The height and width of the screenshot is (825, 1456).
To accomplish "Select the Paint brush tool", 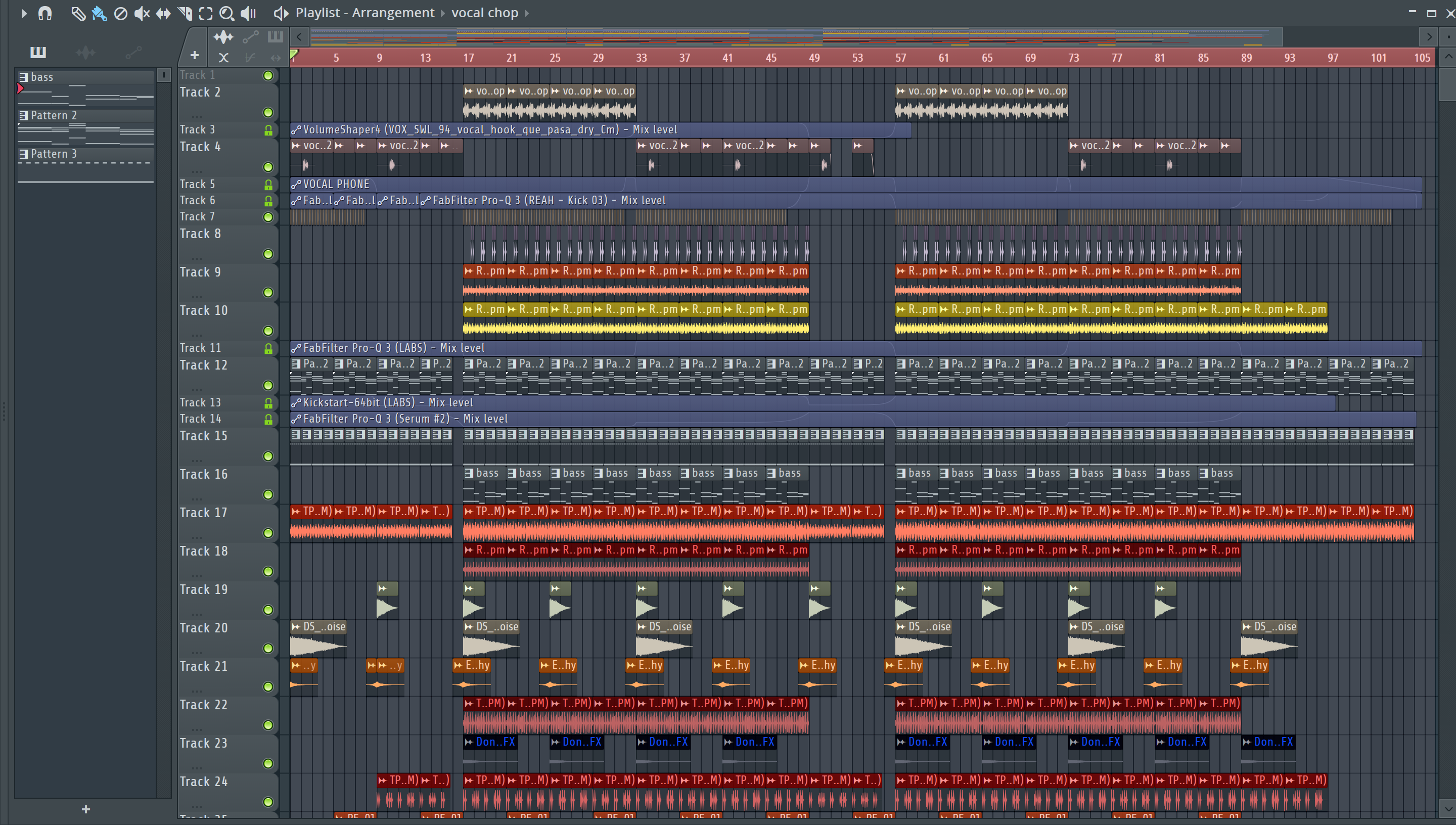I will click(x=99, y=13).
